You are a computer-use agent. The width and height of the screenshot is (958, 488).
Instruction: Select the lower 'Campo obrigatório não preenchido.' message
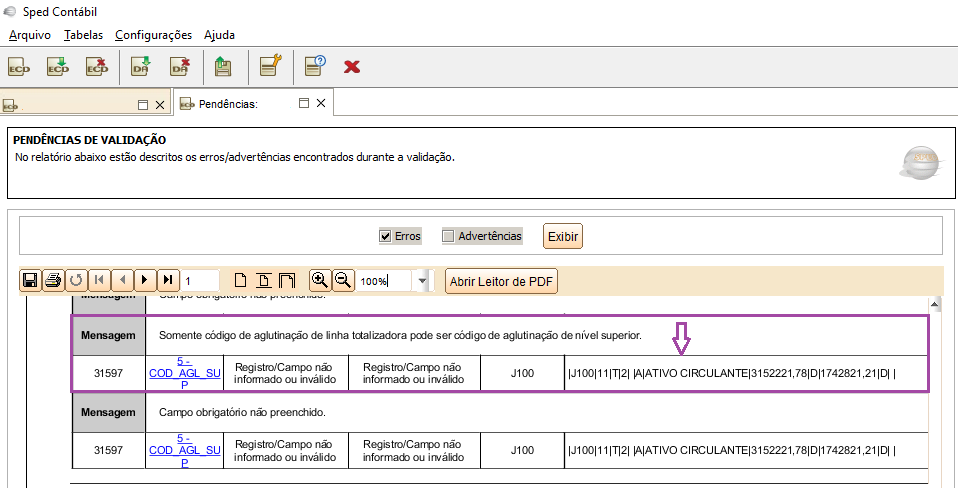point(243,412)
